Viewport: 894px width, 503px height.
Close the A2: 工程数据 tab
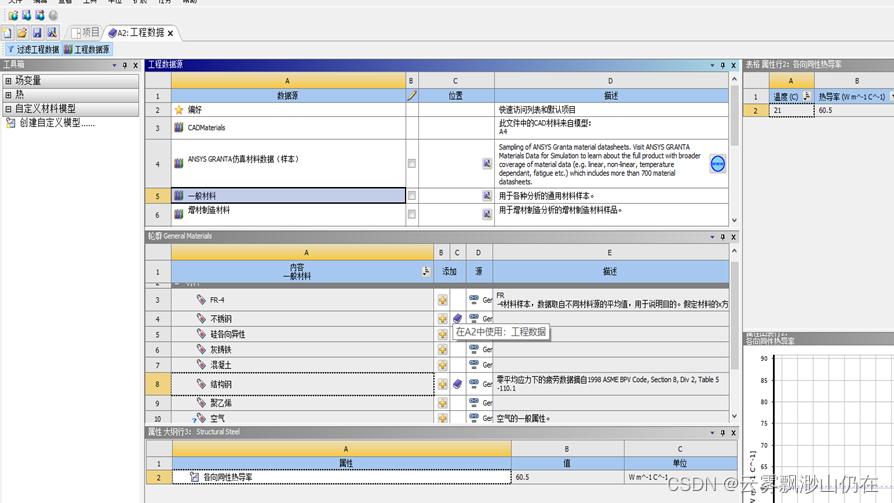pyautogui.click(x=170, y=33)
